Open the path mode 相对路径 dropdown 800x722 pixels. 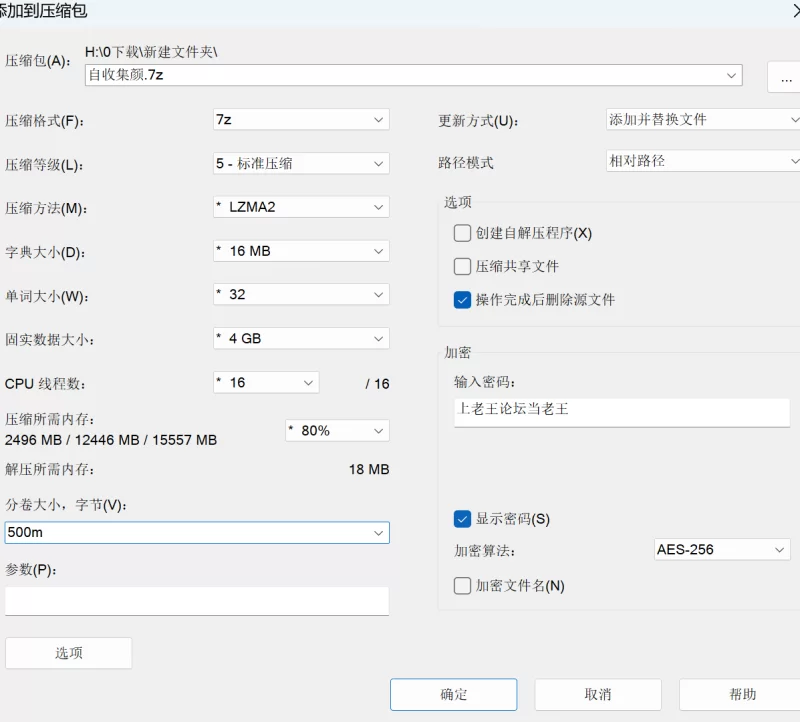pos(703,161)
